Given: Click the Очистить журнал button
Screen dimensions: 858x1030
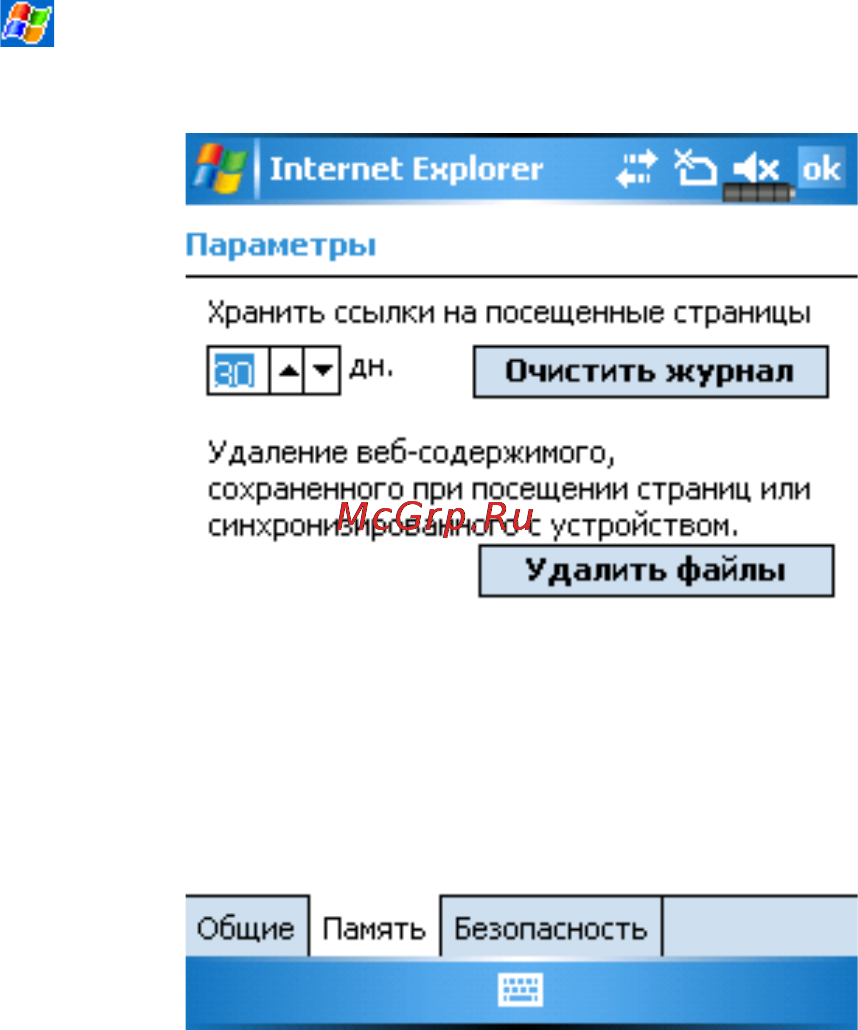Looking at the screenshot, I should pos(650,372).
